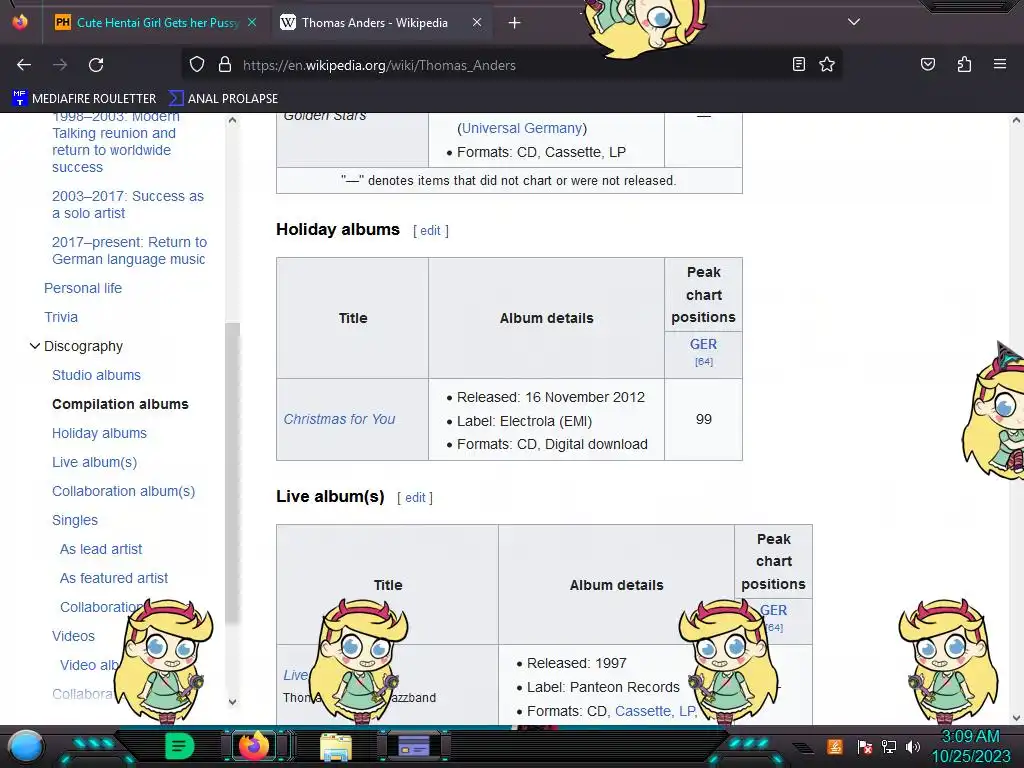The height and width of the screenshot is (768, 1024).
Task: Click the page scrollbar up arrow
Action: coord(1016,120)
